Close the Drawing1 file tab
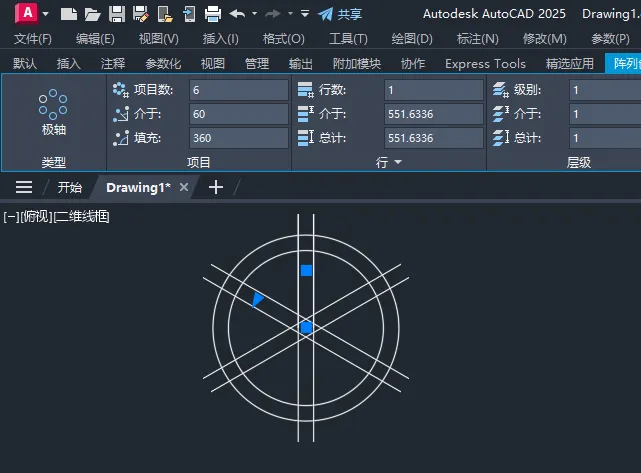The width and height of the screenshot is (641, 473). click(184, 187)
